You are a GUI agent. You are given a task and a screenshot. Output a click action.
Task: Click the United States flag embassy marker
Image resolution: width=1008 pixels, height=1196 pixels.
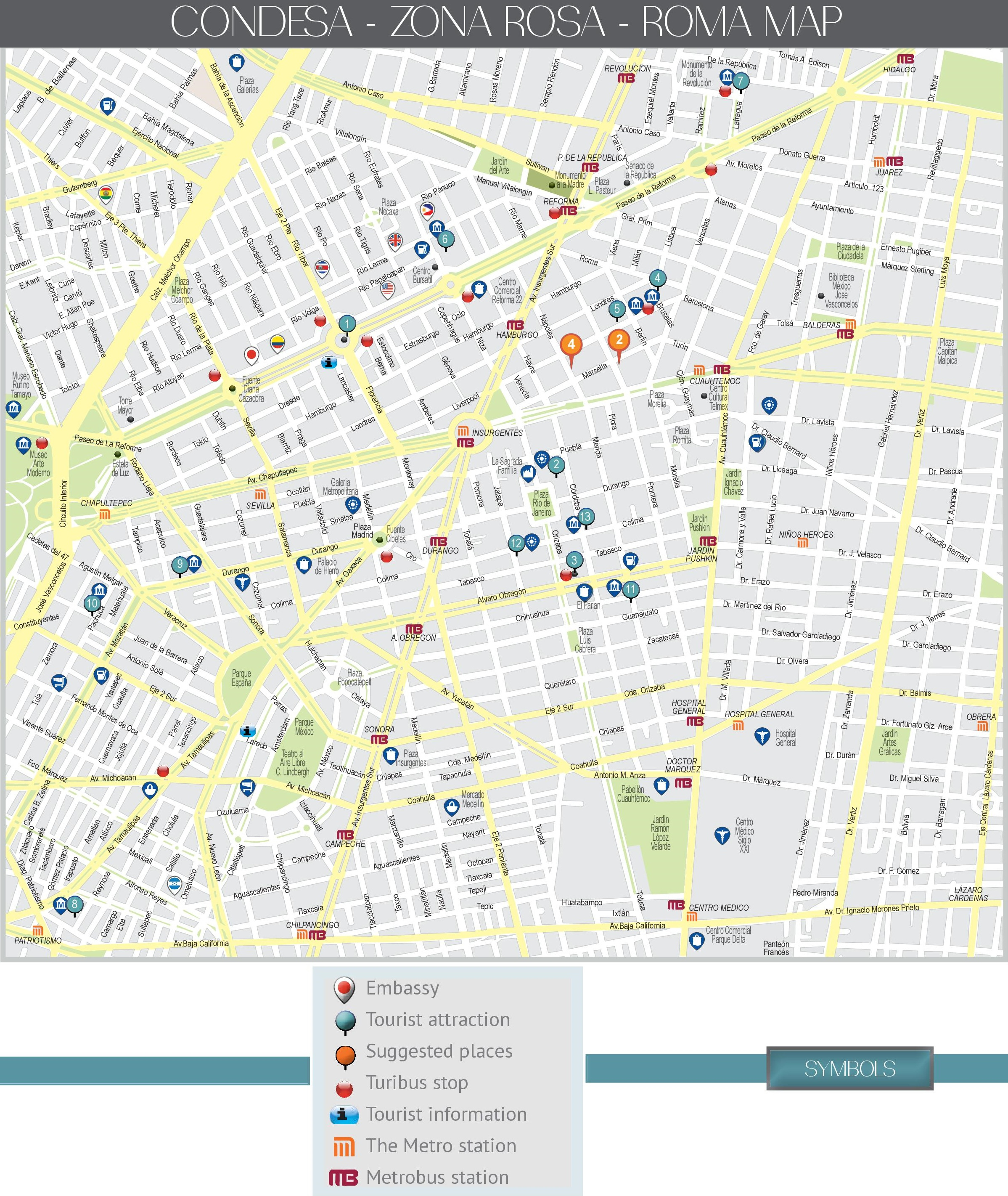(387, 288)
